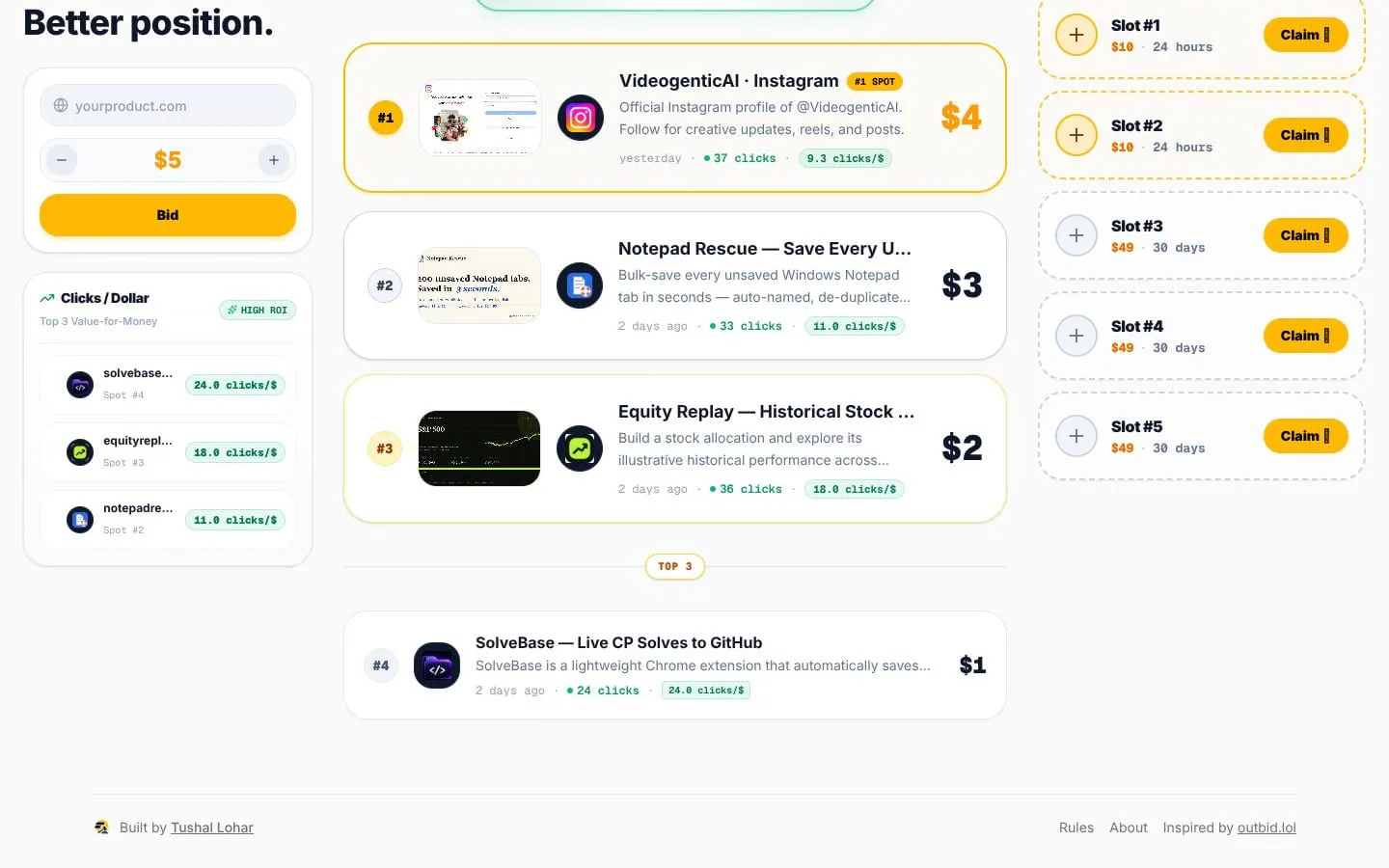1389x868 pixels.
Task: Open the outbid.lol link
Action: (x=1266, y=827)
